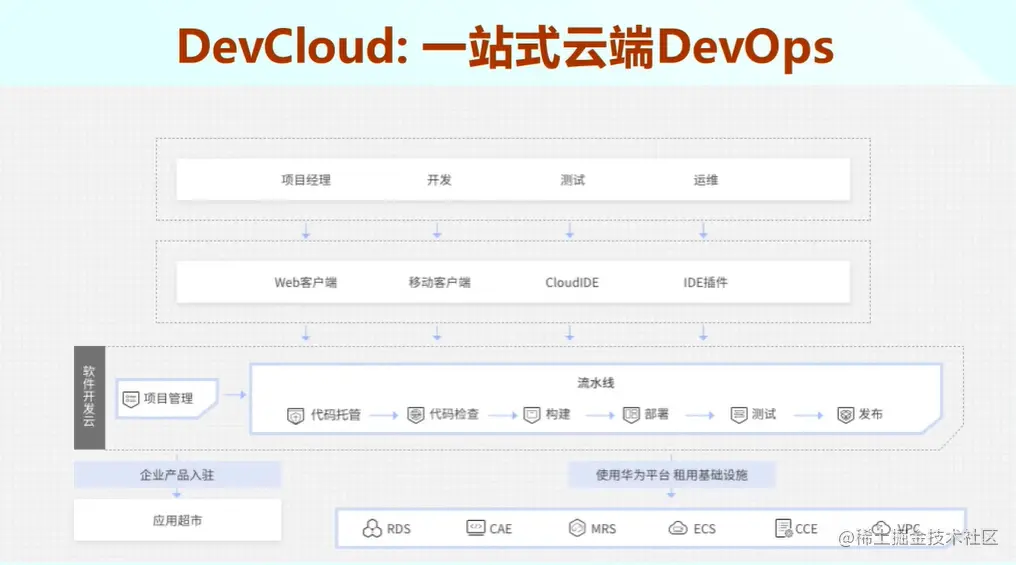Viewport: 1016px width, 565px height.
Task: Click the 使用华为平台 租用基础设施 banner
Action: 671,475
